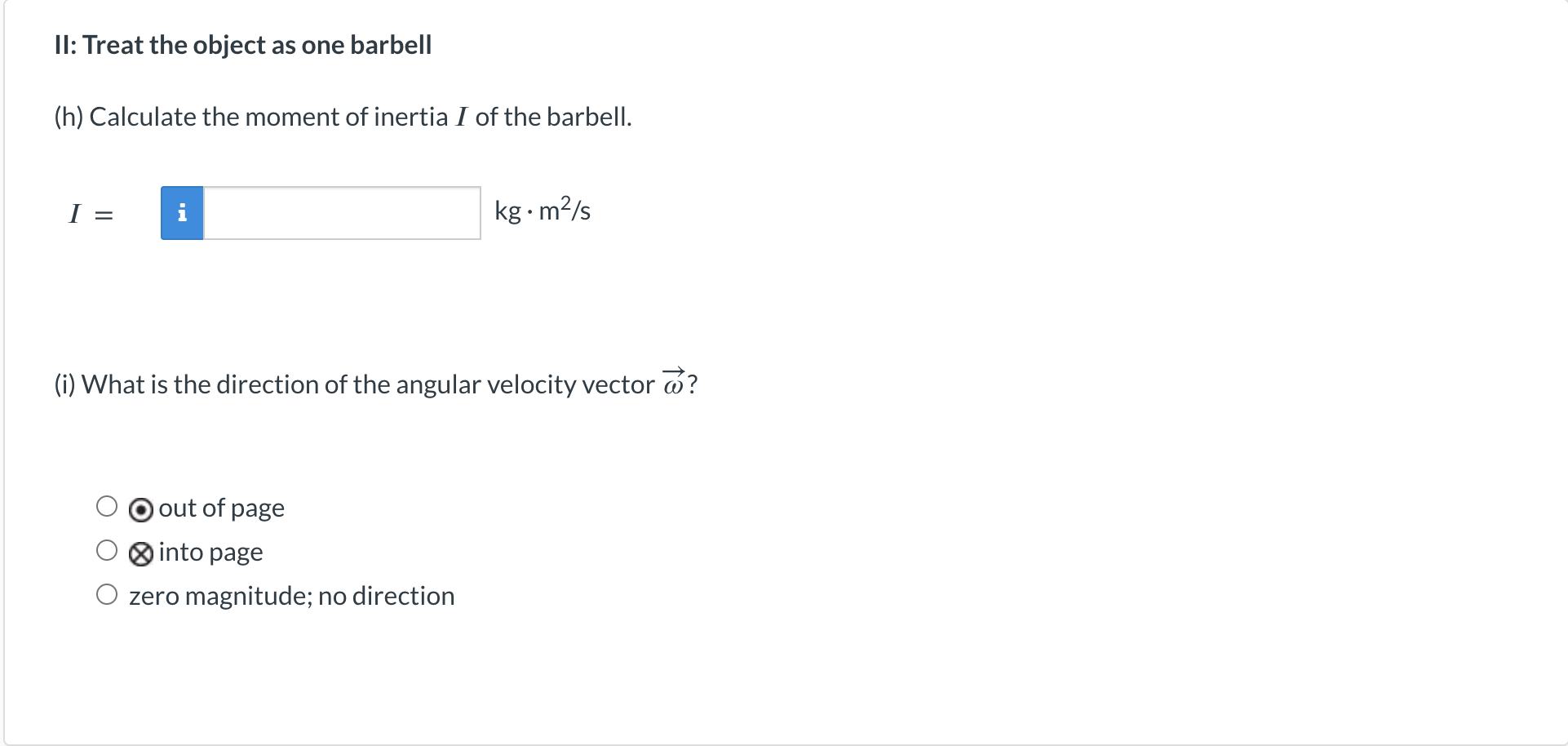Click the crossed-circle symbol beside into page
The image size is (1568, 746).
[x=140, y=553]
